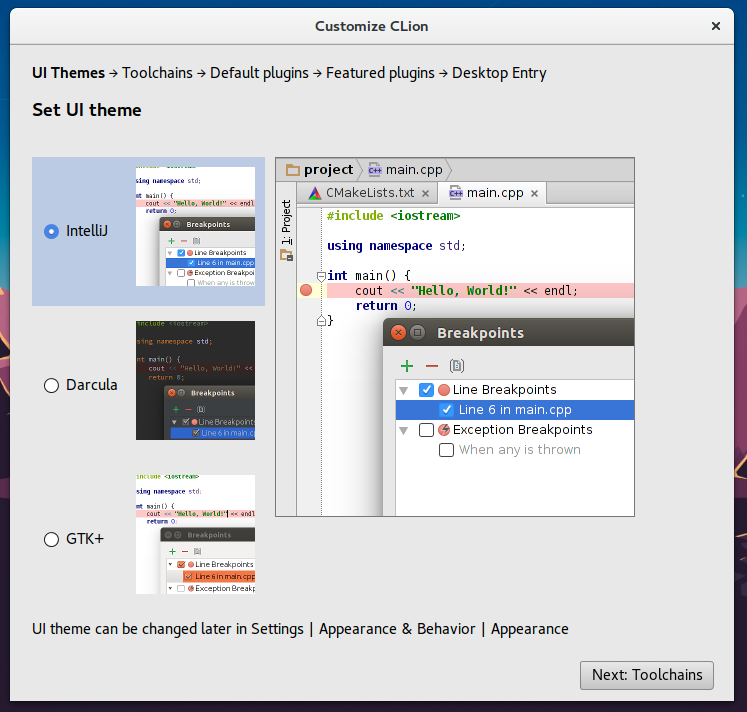Screen dimensions: 747x712
Task: Close the CMakeLists.txt tab in preview
Action: click(x=425, y=193)
